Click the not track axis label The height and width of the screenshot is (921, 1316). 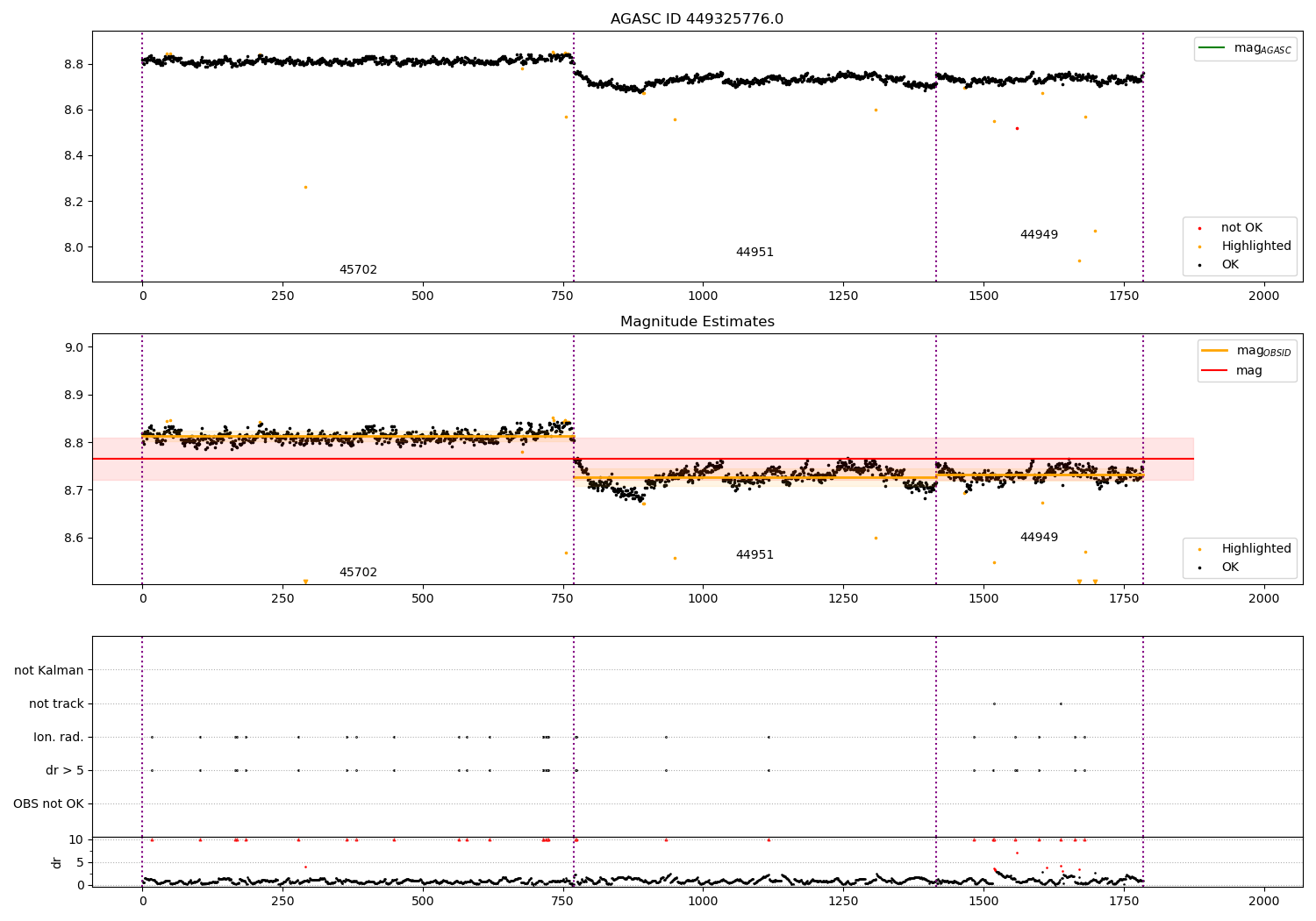56,704
